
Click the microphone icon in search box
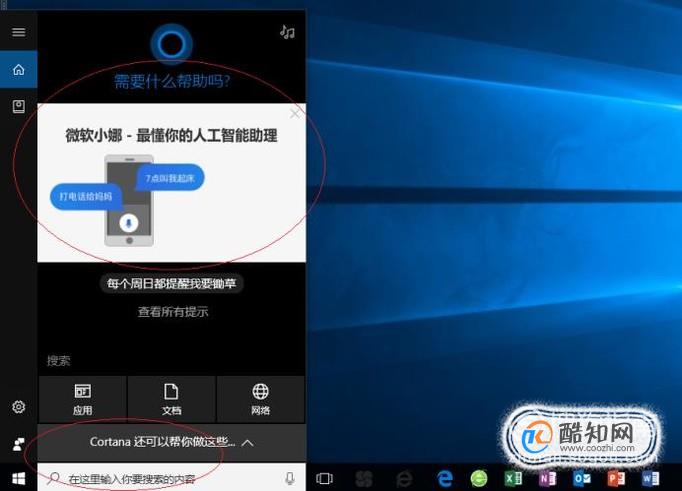pyautogui.click(x=290, y=478)
